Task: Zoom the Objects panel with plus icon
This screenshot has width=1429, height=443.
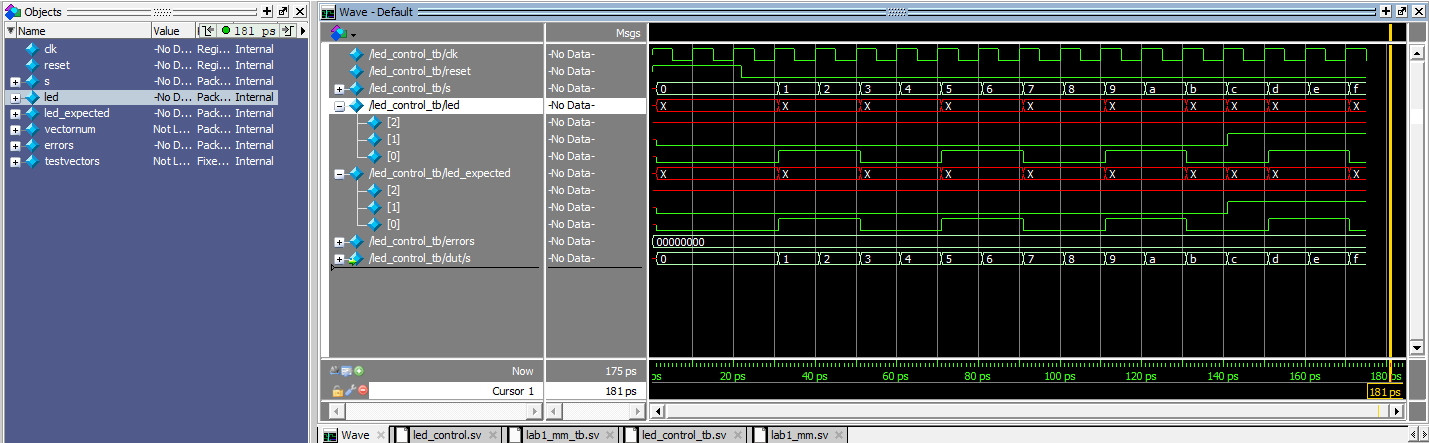Action: pos(267,11)
